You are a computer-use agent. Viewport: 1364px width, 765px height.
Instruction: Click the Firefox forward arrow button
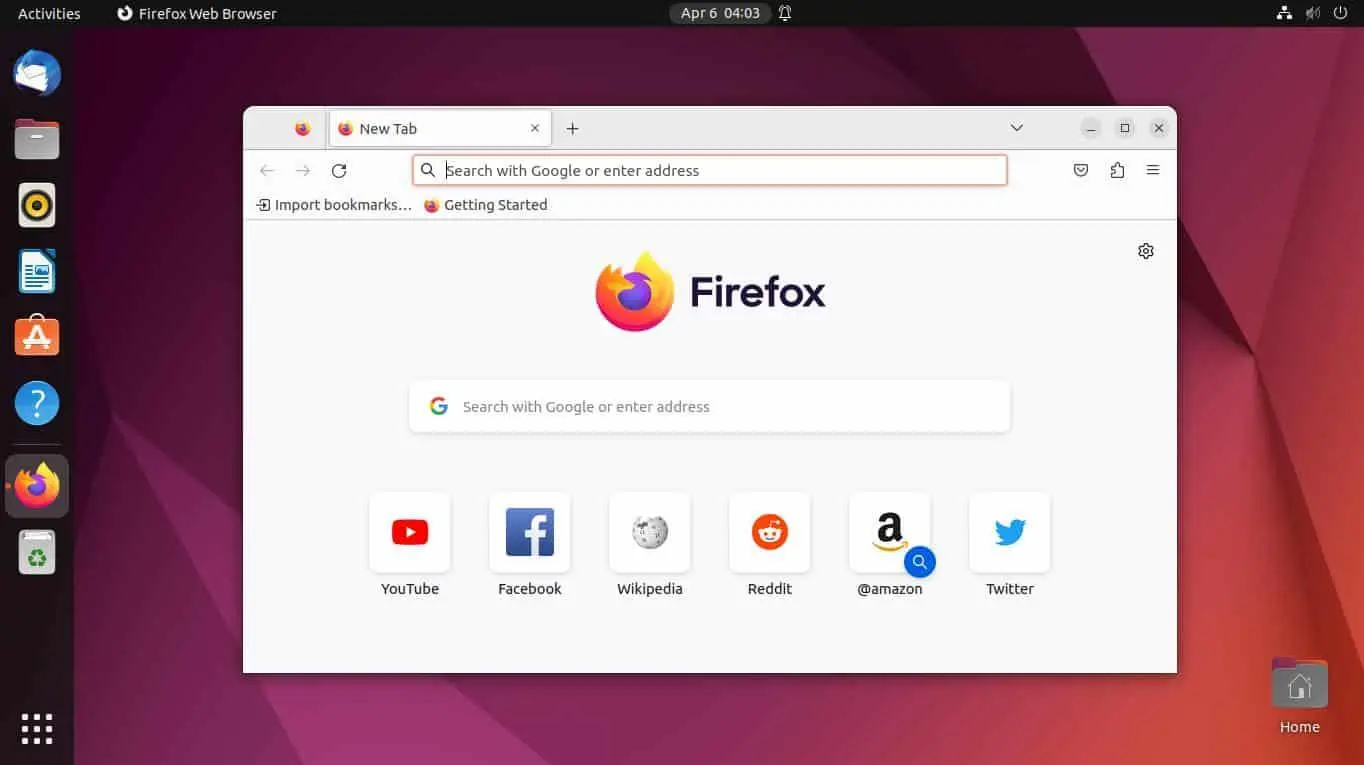[x=303, y=171]
